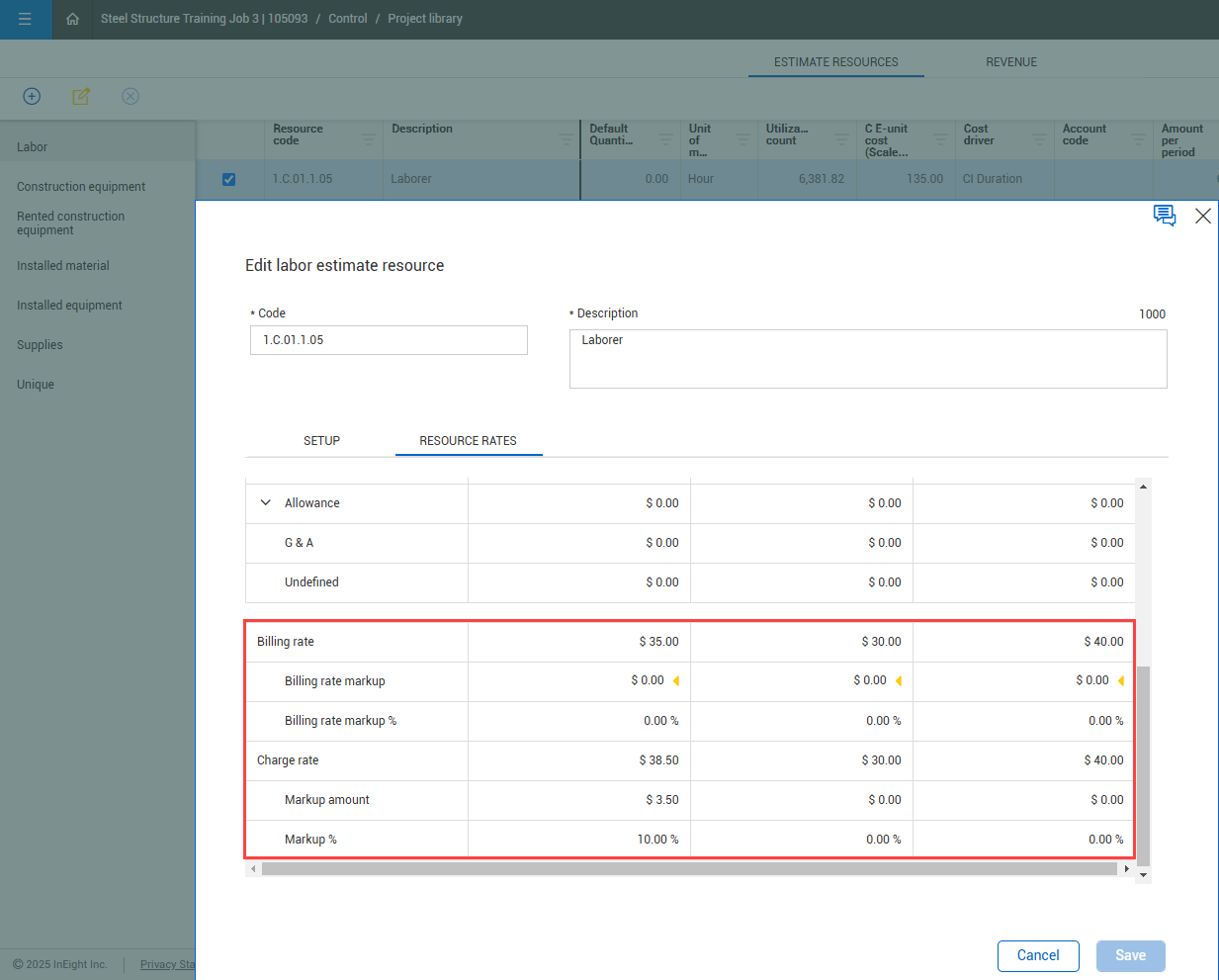Switch to the REVENUE tab
The width and height of the screenshot is (1219, 980).
click(1010, 62)
